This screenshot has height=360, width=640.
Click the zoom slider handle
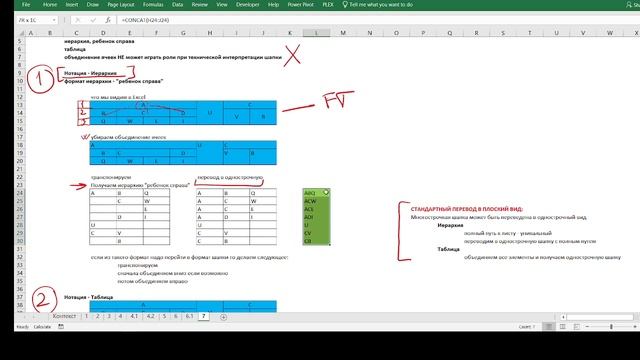611,327
